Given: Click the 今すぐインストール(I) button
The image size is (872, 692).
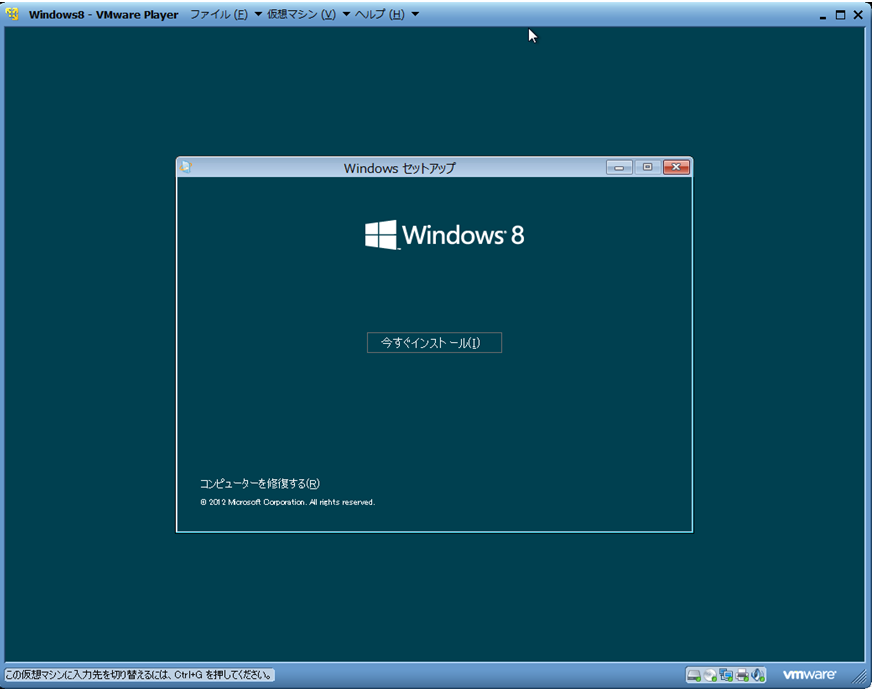Looking at the screenshot, I should click(x=434, y=343).
